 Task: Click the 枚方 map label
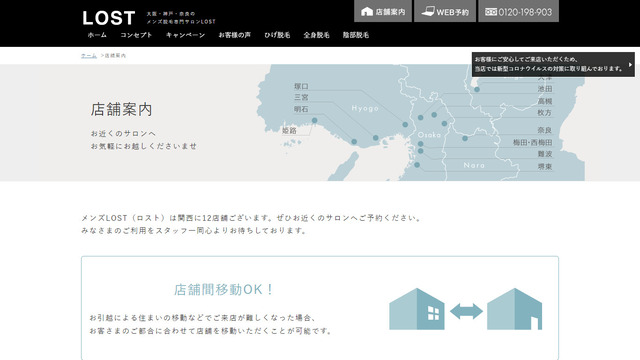(x=544, y=113)
